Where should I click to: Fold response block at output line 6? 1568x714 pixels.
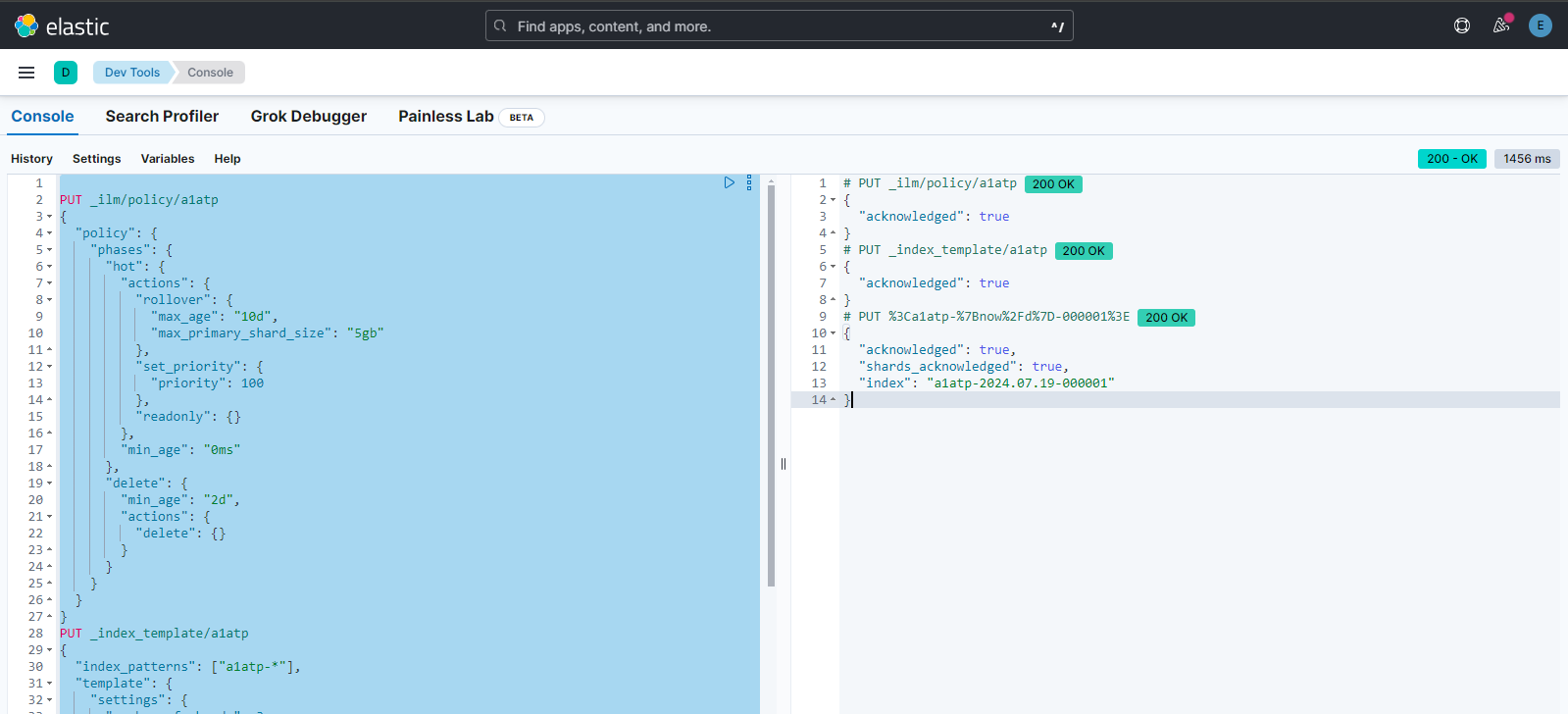(834, 267)
